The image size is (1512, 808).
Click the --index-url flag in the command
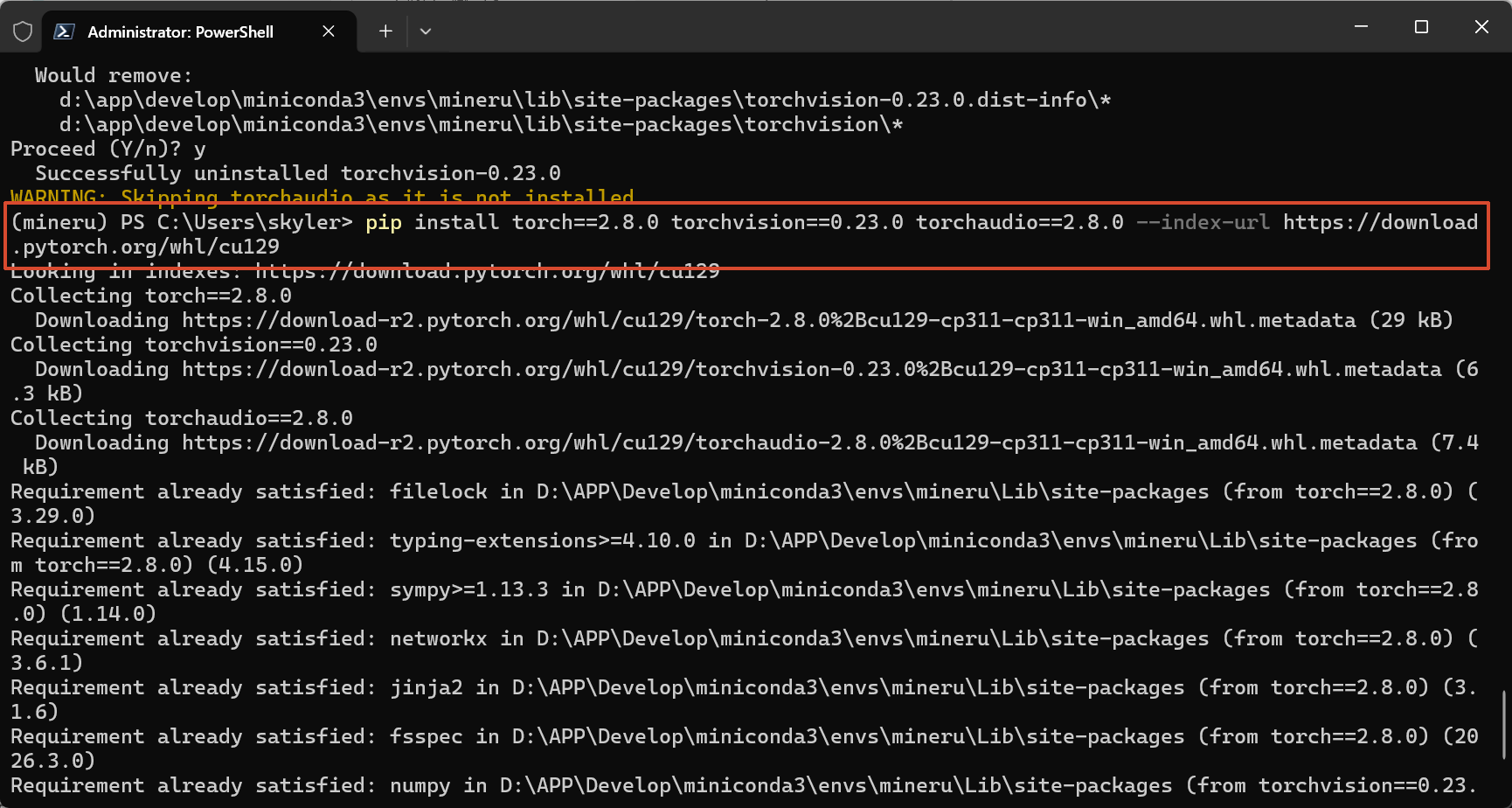click(1203, 223)
